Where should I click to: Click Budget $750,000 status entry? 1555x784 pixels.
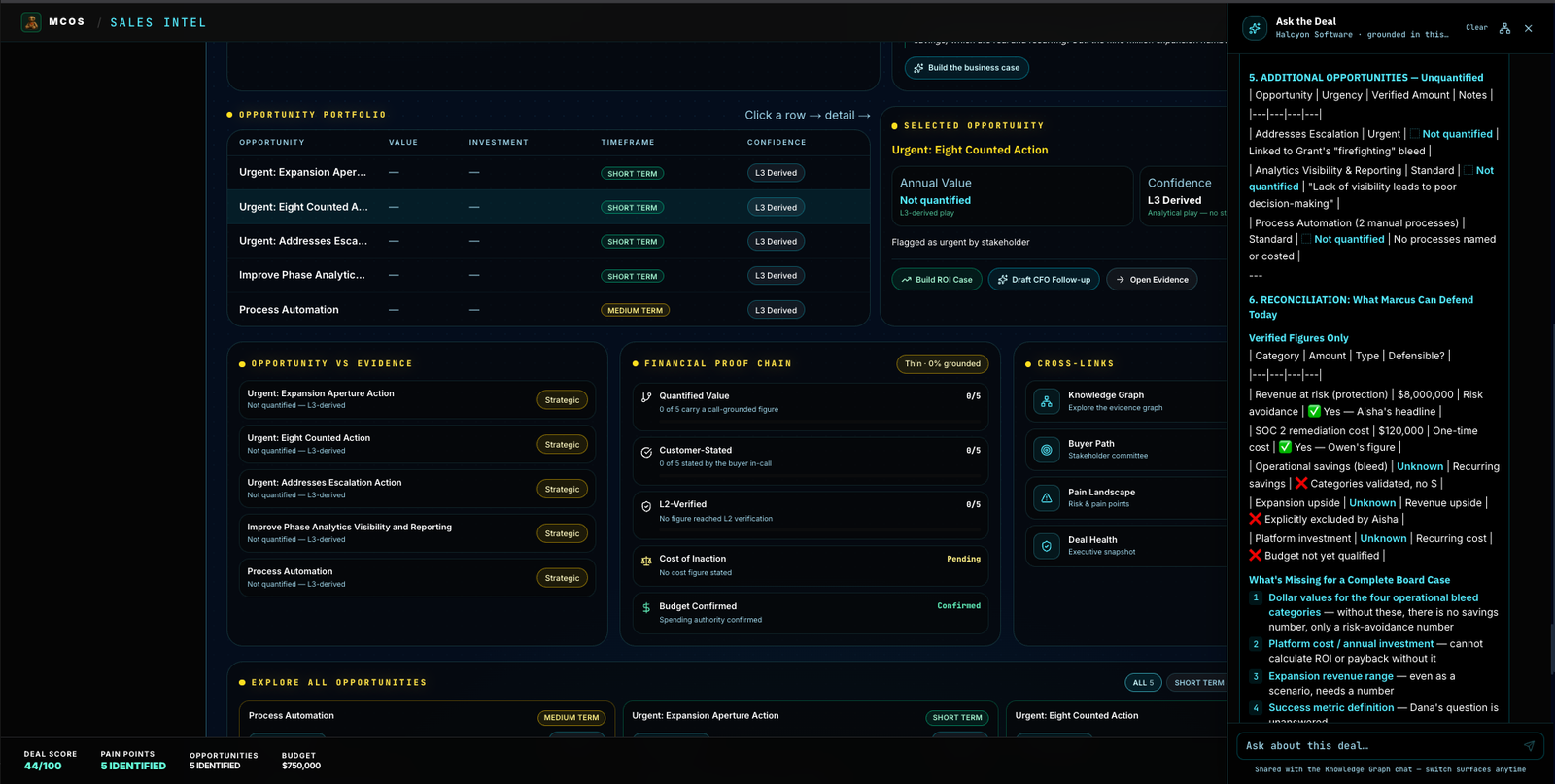point(301,761)
